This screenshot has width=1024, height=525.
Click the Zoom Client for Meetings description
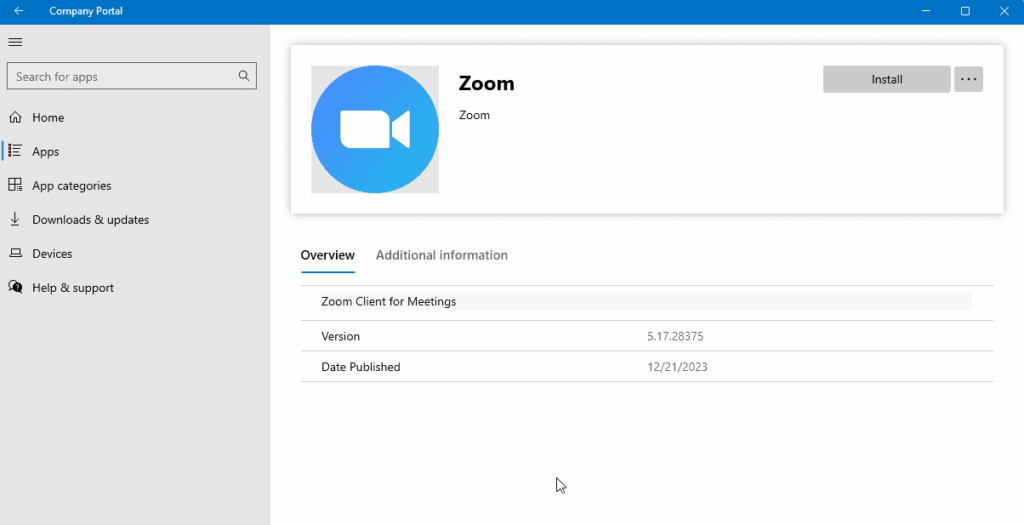coord(388,302)
